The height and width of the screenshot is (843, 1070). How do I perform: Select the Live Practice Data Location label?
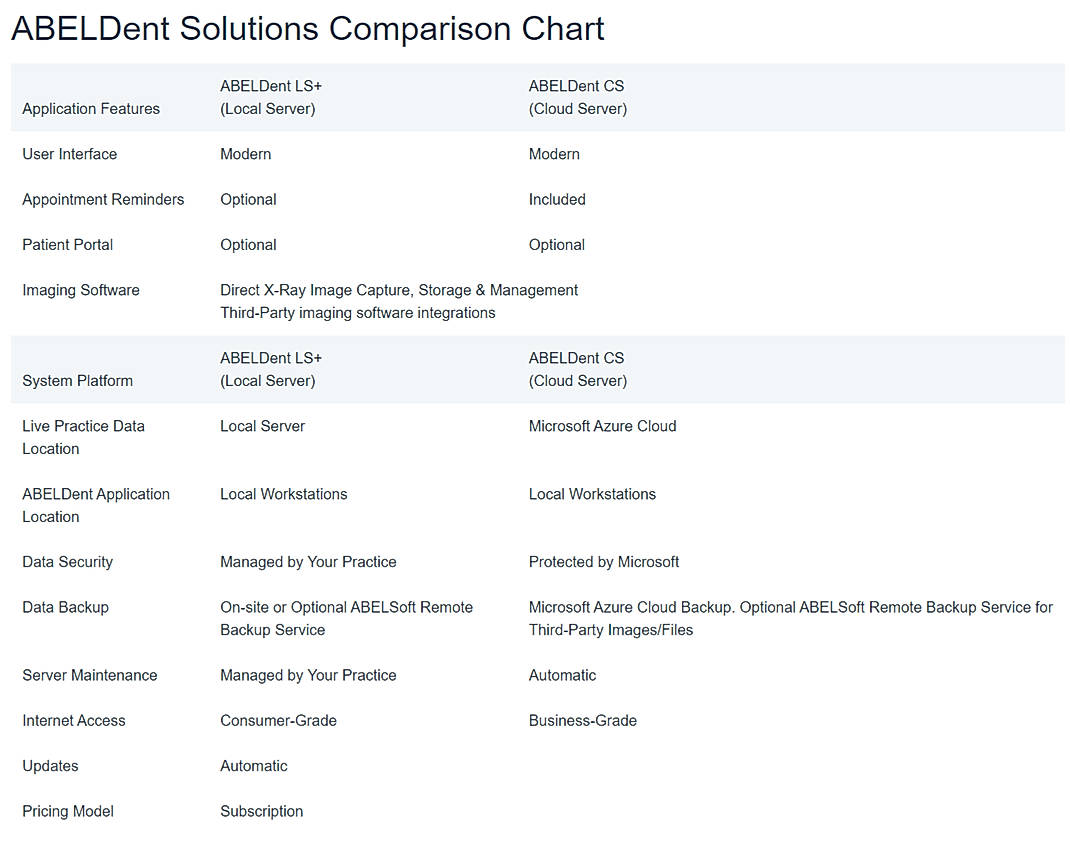pos(83,437)
